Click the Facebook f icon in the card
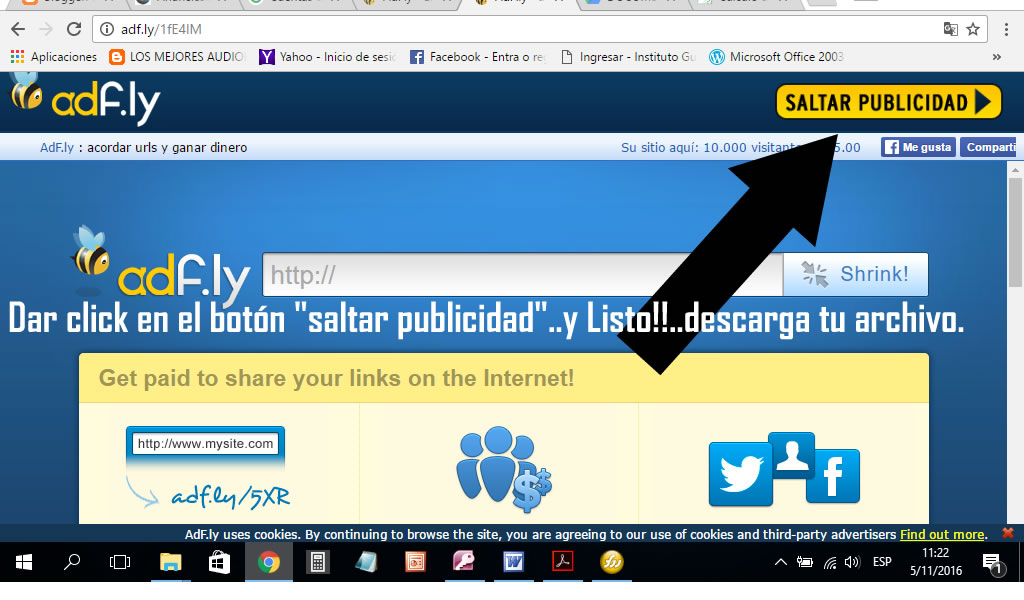The height and width of the screenshot is (600, 1024). click(x=833, y=477)
